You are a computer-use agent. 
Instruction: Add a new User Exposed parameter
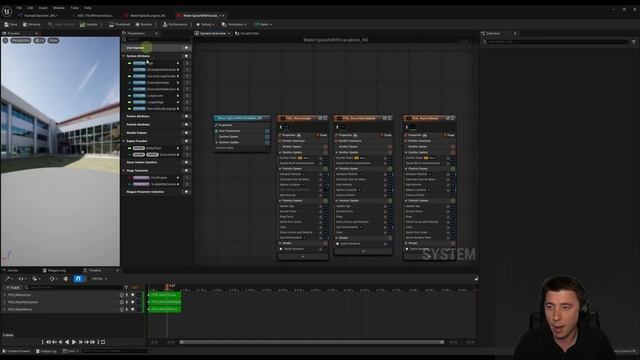coord(187,48)
